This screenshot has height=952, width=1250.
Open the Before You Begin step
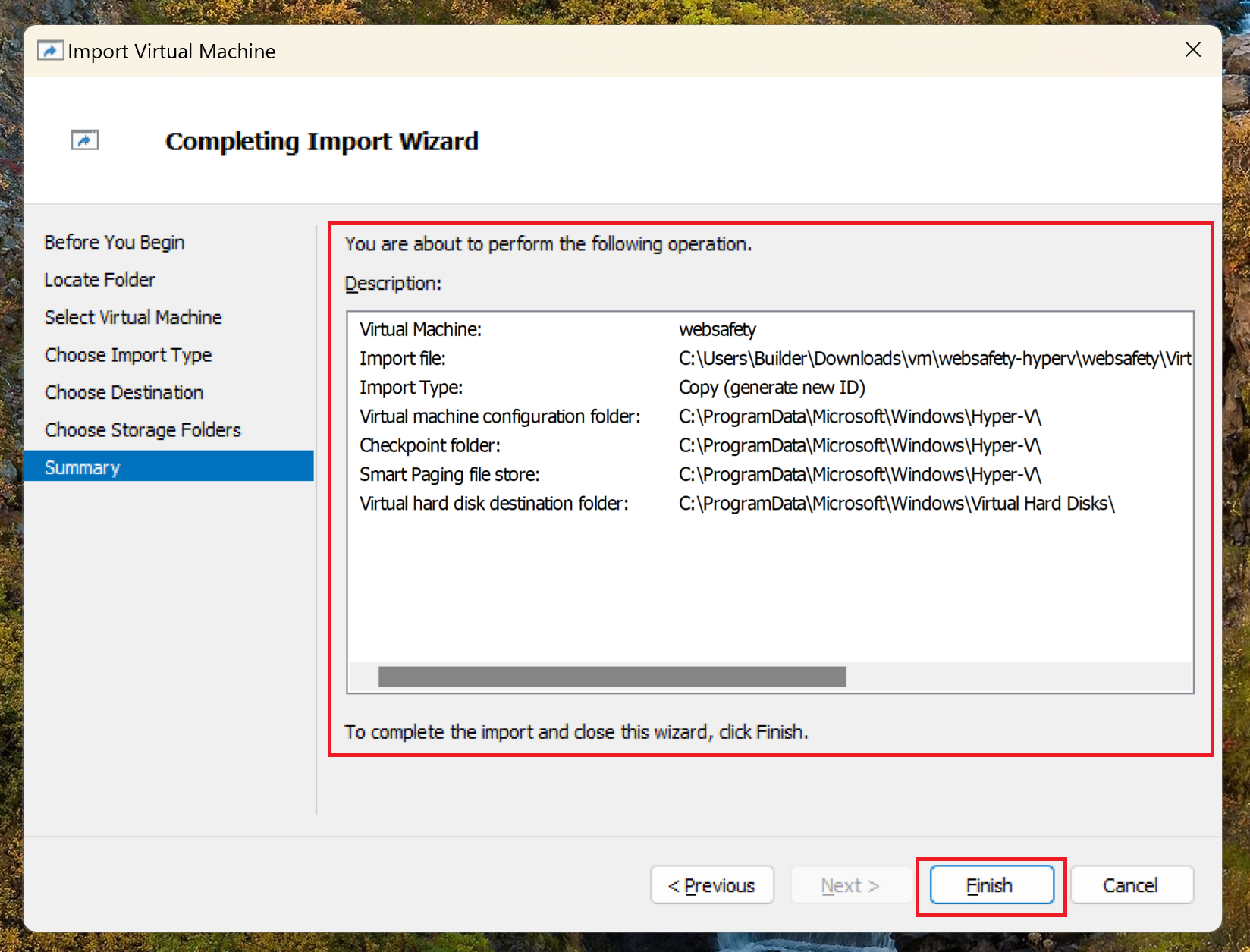(x=115, y=242)
